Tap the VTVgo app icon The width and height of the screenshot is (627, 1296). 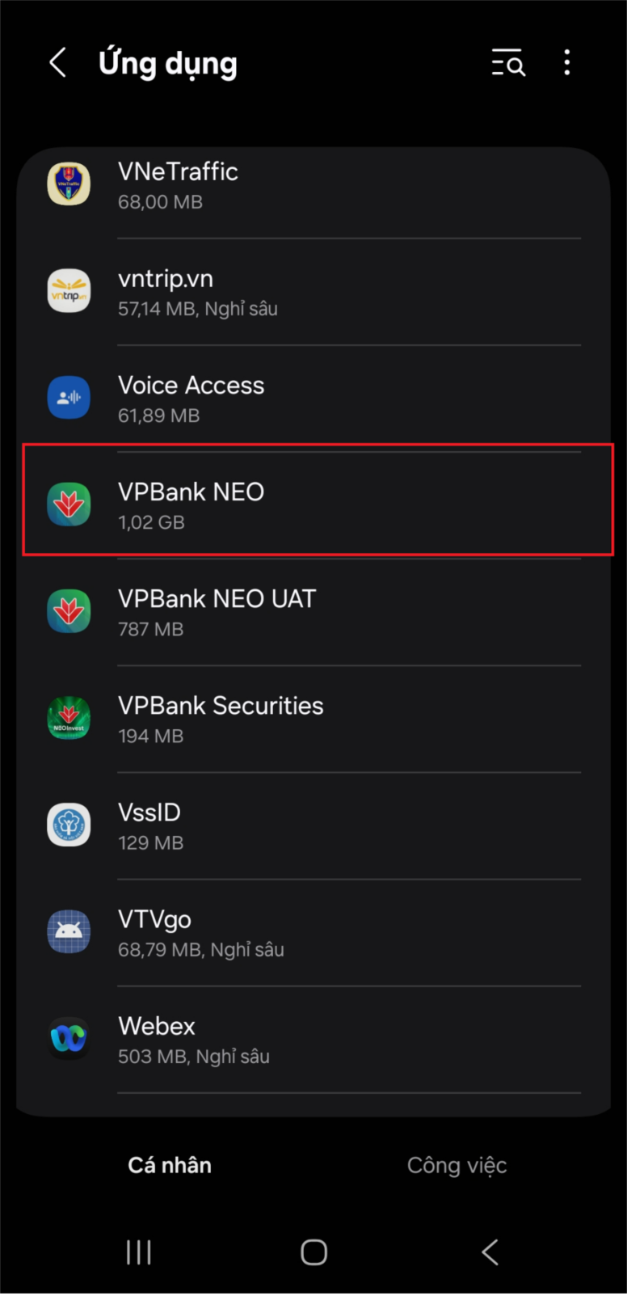(x=69, y=933)
